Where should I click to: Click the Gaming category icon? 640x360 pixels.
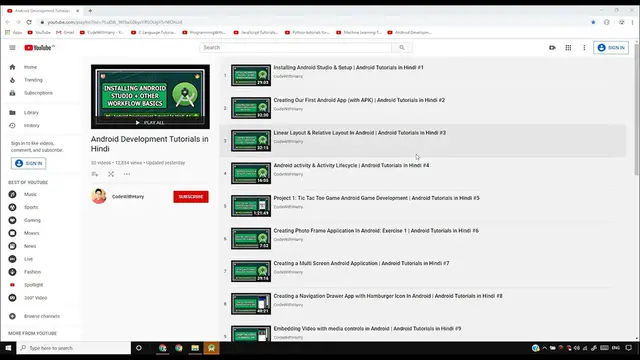point(13,220)
